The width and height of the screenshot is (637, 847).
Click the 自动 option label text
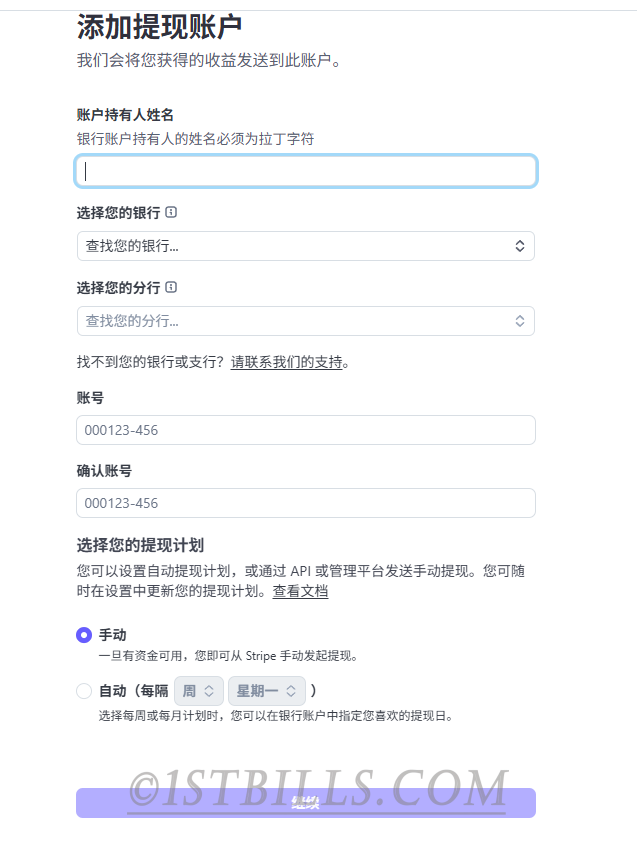click(112, 691)
